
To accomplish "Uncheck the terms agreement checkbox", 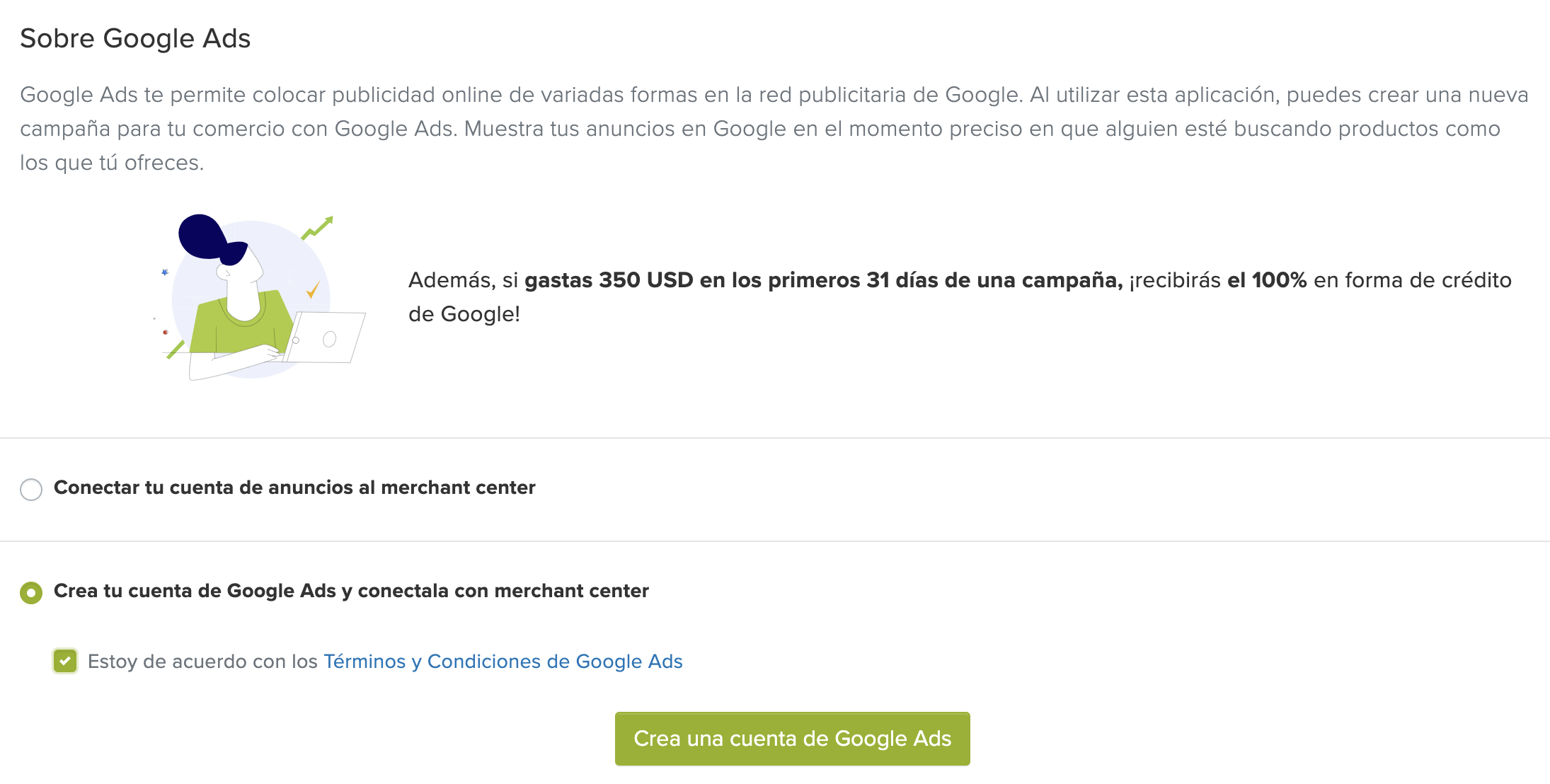I will pyautogui.click(x=65, y=662).
